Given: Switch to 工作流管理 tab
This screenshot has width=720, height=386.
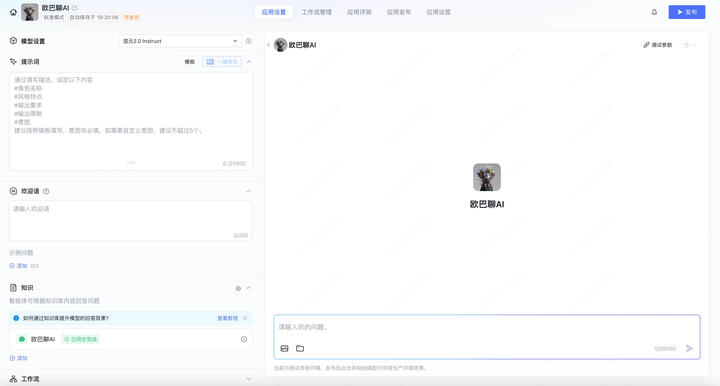Looking at the screenshot, I should tap(316, 12).
